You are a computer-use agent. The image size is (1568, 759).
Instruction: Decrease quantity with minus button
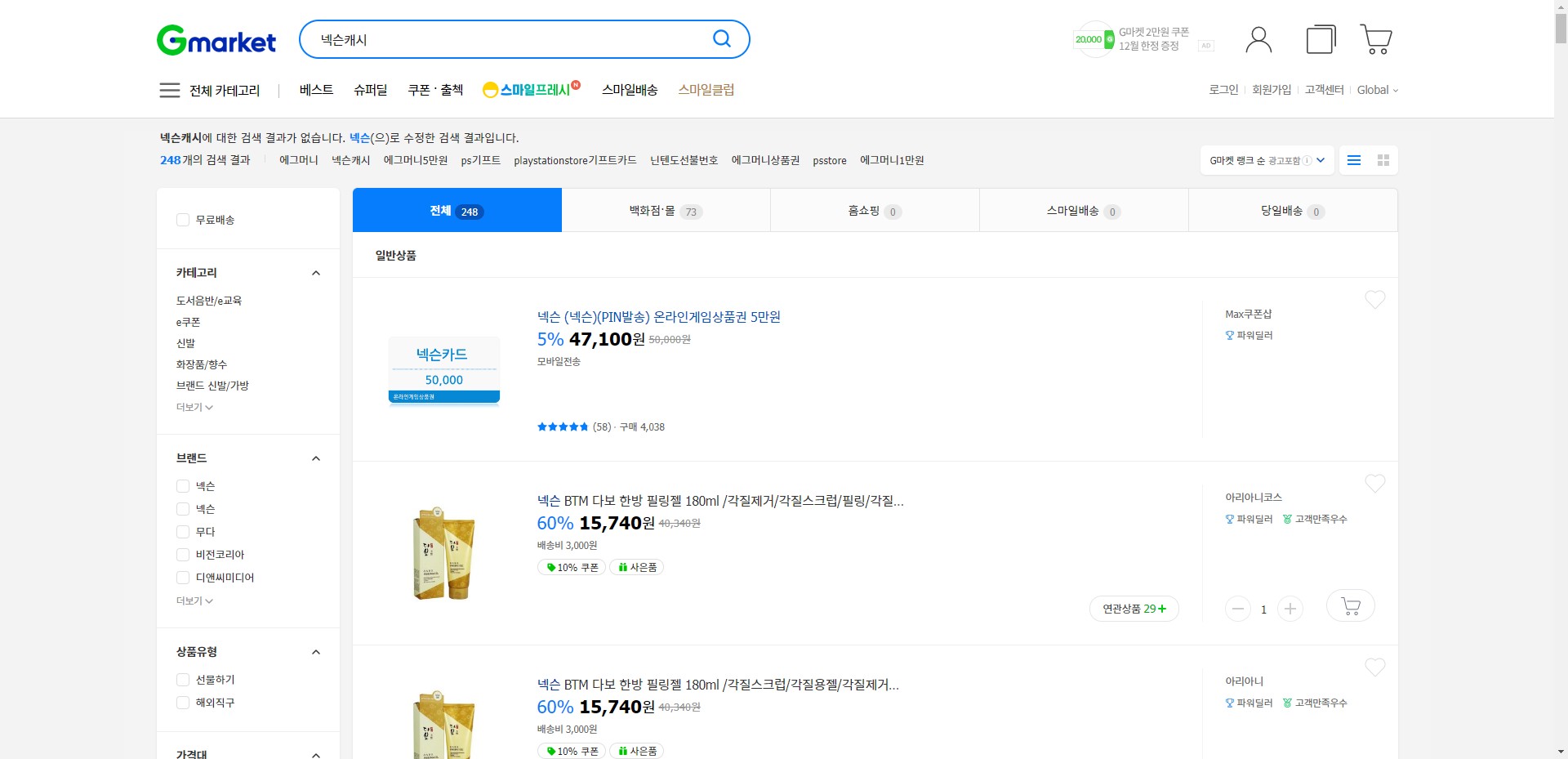point(1238,609)
